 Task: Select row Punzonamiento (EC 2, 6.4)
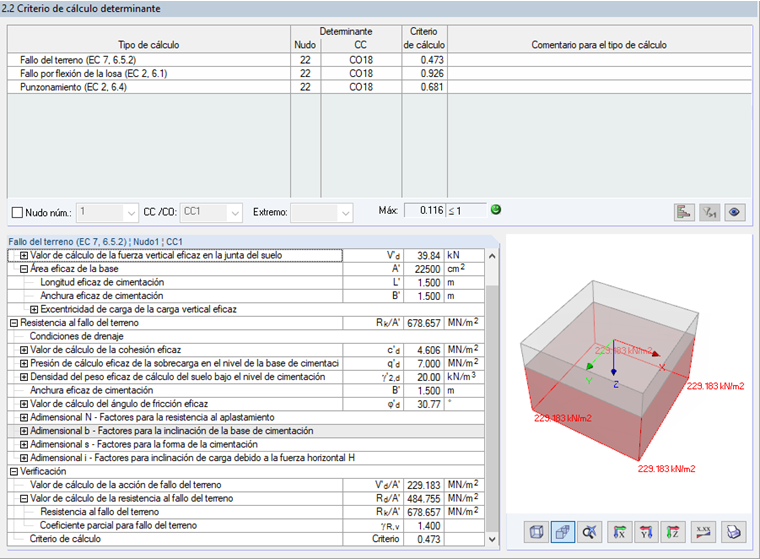point(379,87)
